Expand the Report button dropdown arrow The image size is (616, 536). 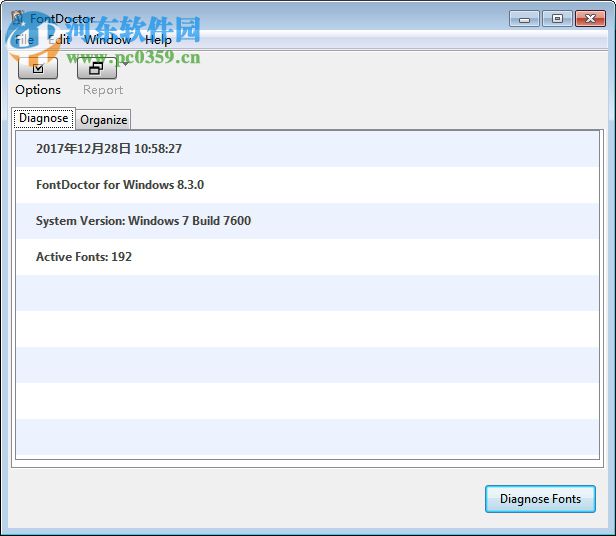125,64
